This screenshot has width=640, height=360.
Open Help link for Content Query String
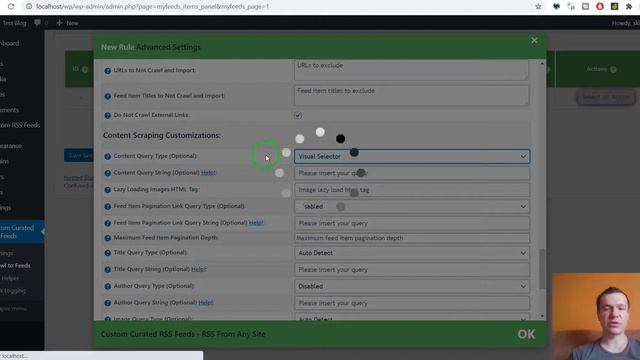[208, 173]
